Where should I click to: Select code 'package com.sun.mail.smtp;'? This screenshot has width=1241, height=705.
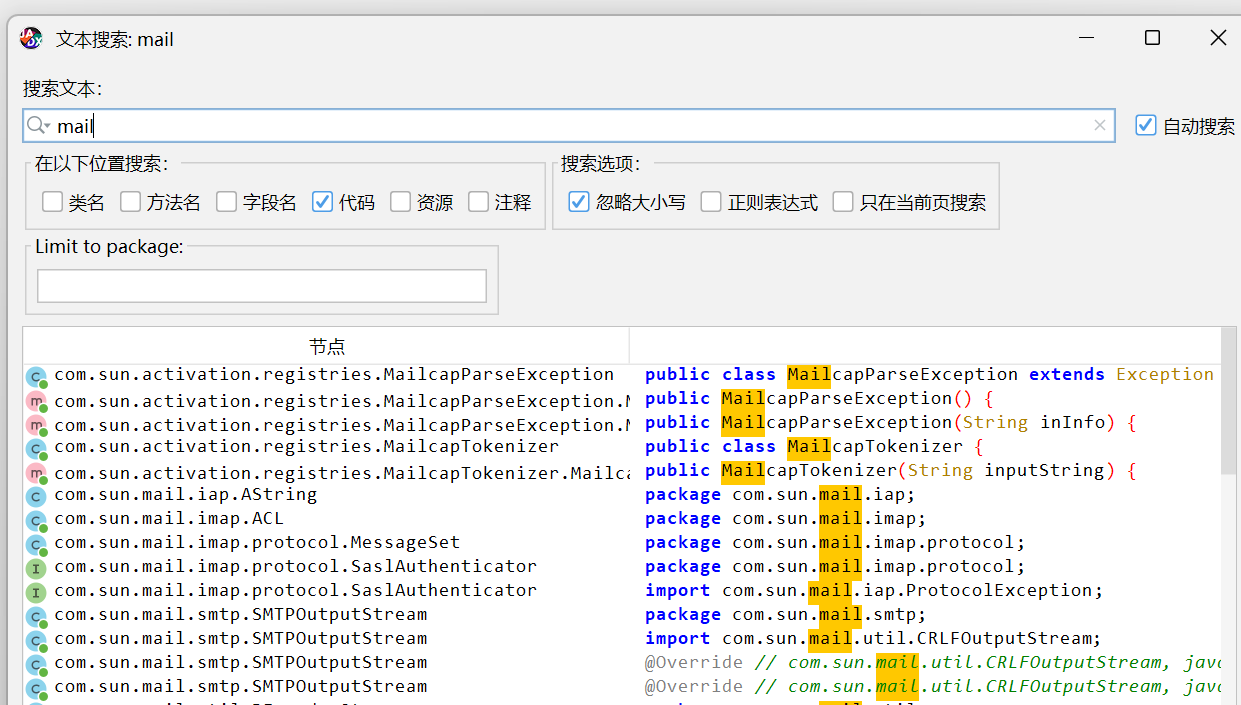(x=786, y=614)
